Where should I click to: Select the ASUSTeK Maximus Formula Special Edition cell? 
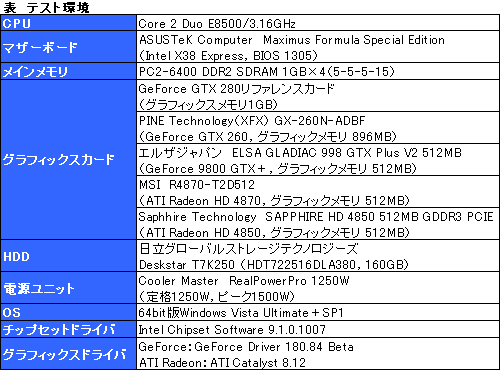point(318,47)
